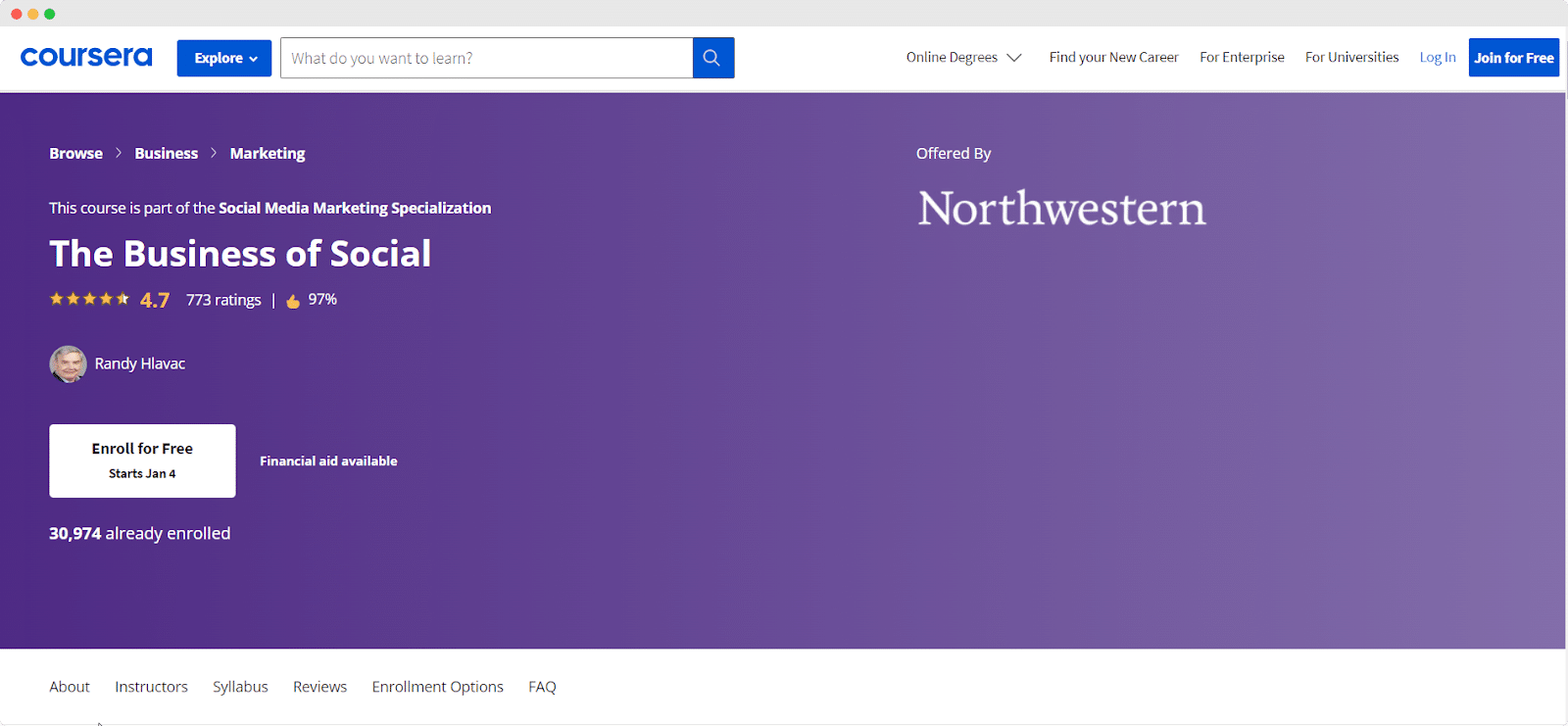Image resolution: width=1568 pixels, height=726 pixels.
Task: Switch to the Instructors tab
Action: pos(151,687)
